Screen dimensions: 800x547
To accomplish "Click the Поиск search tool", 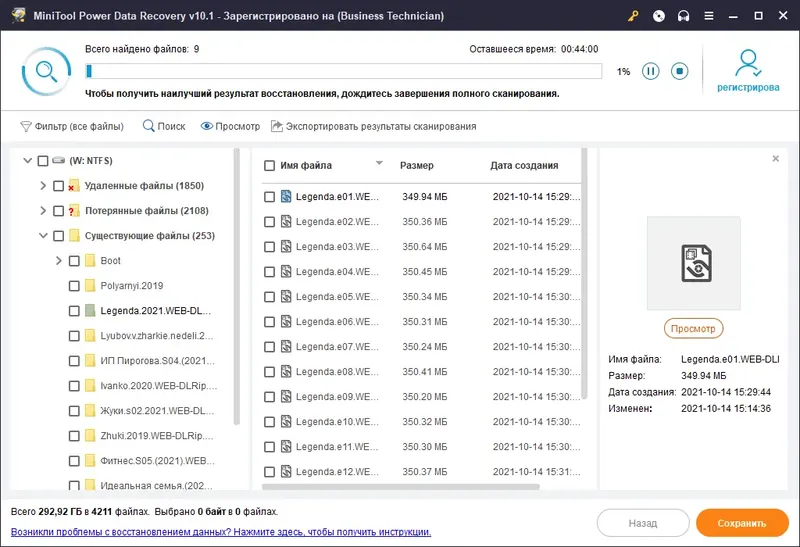I will click(x=164, y=127).
